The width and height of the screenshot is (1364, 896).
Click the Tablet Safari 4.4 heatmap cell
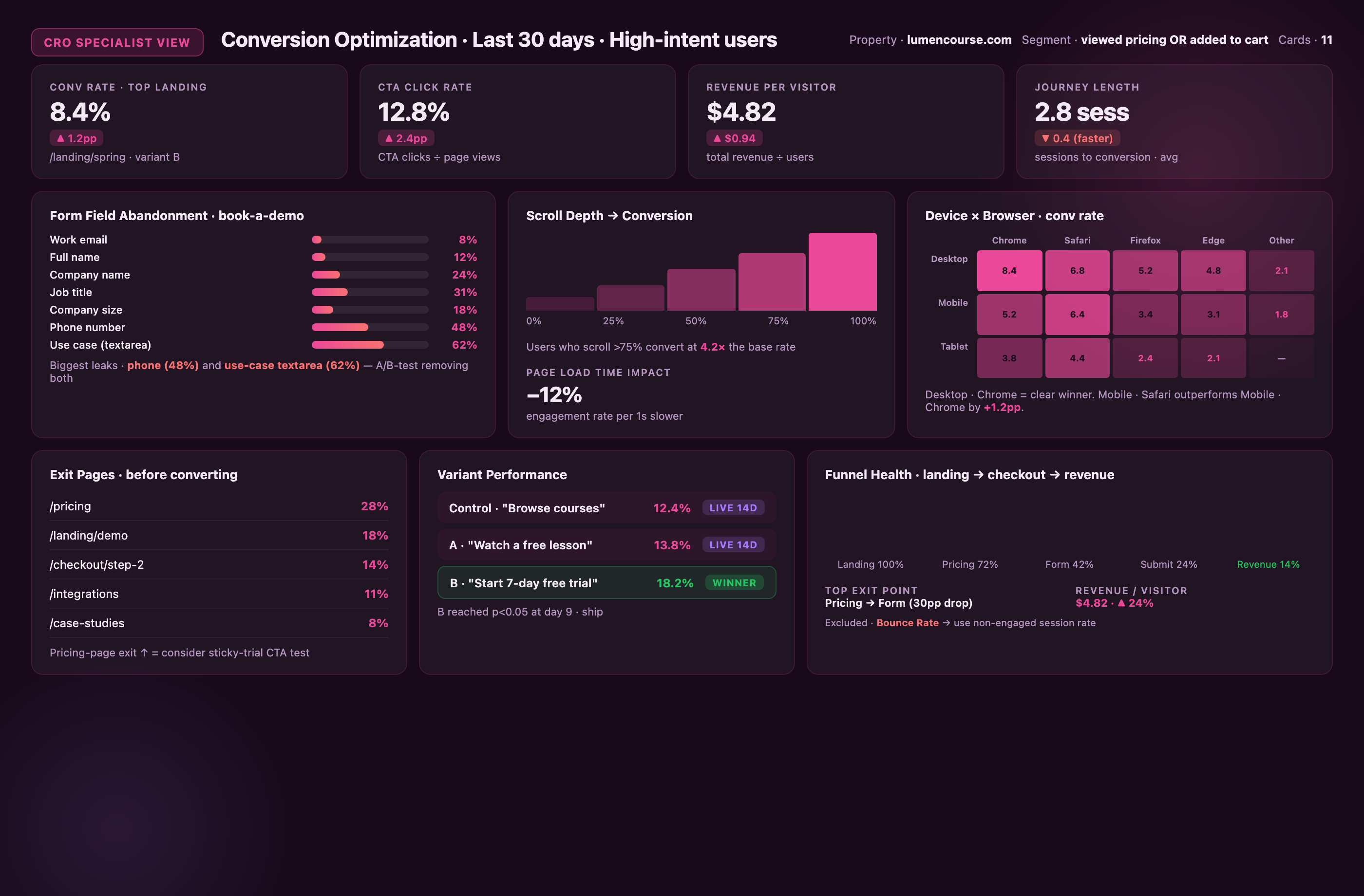click(x=1077, y=358)
